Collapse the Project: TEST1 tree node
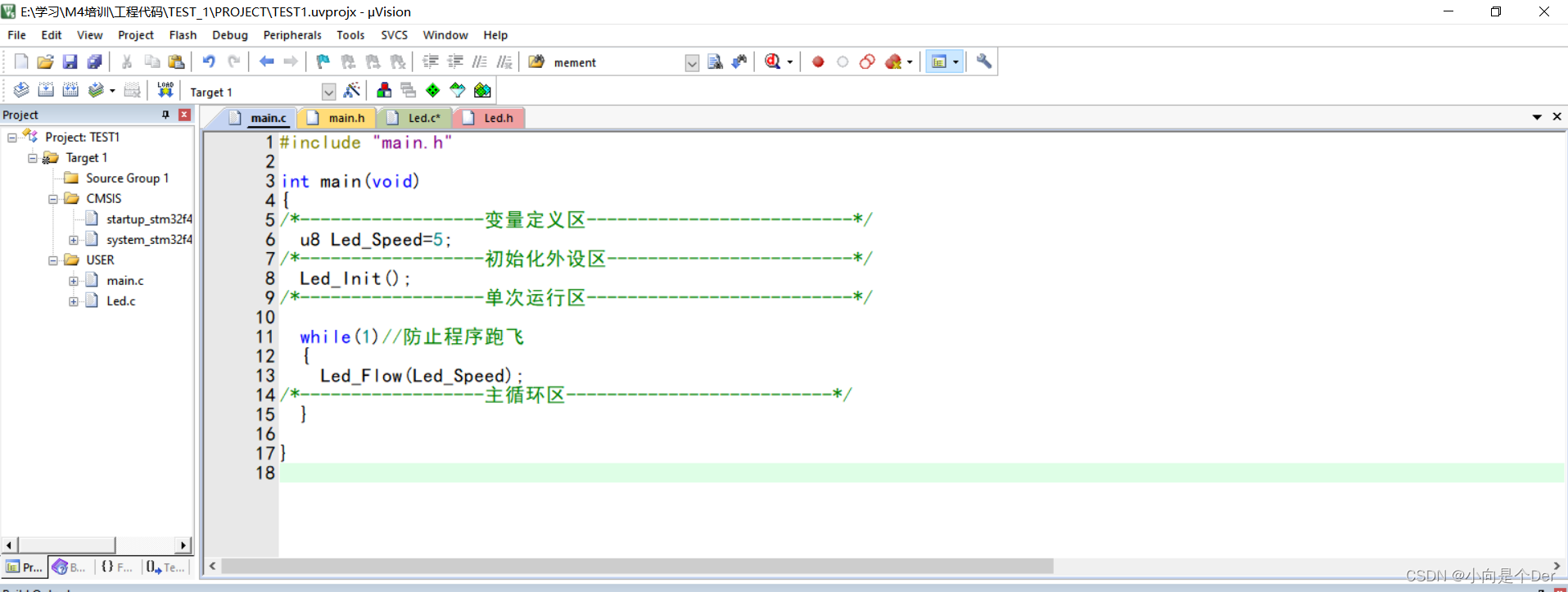 12,138
